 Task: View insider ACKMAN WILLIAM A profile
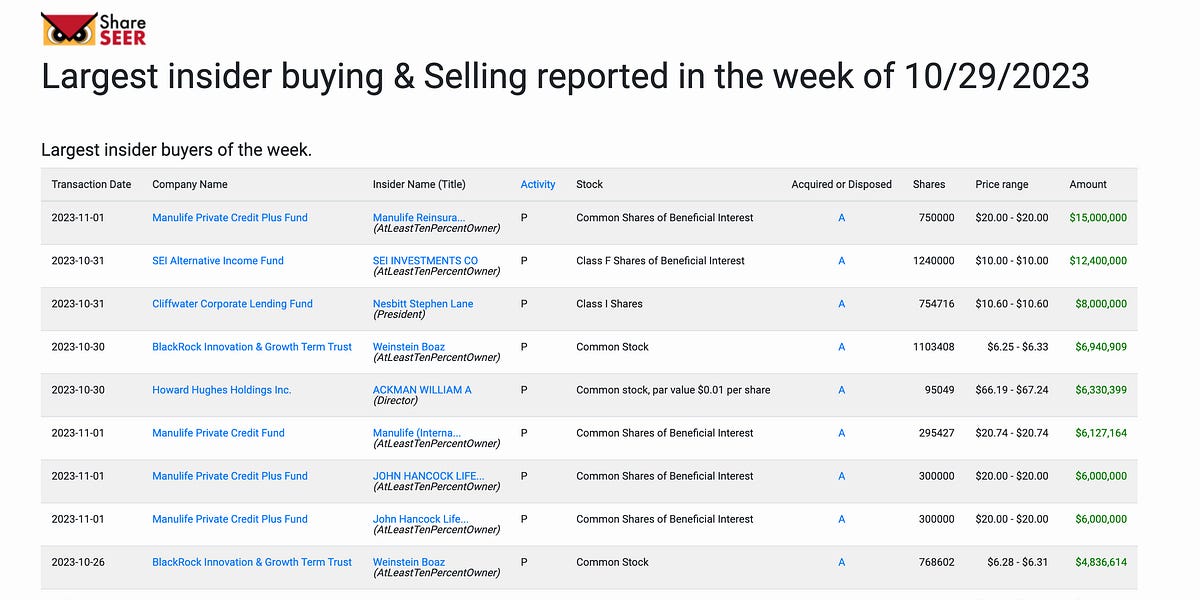point(422,389)
